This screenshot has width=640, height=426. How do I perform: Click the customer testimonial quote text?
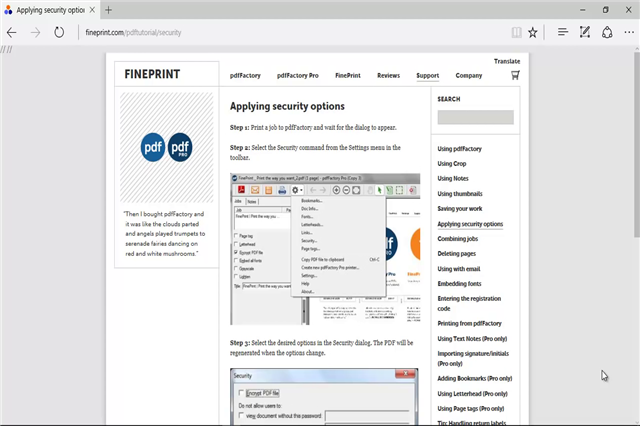click(165, 234)
